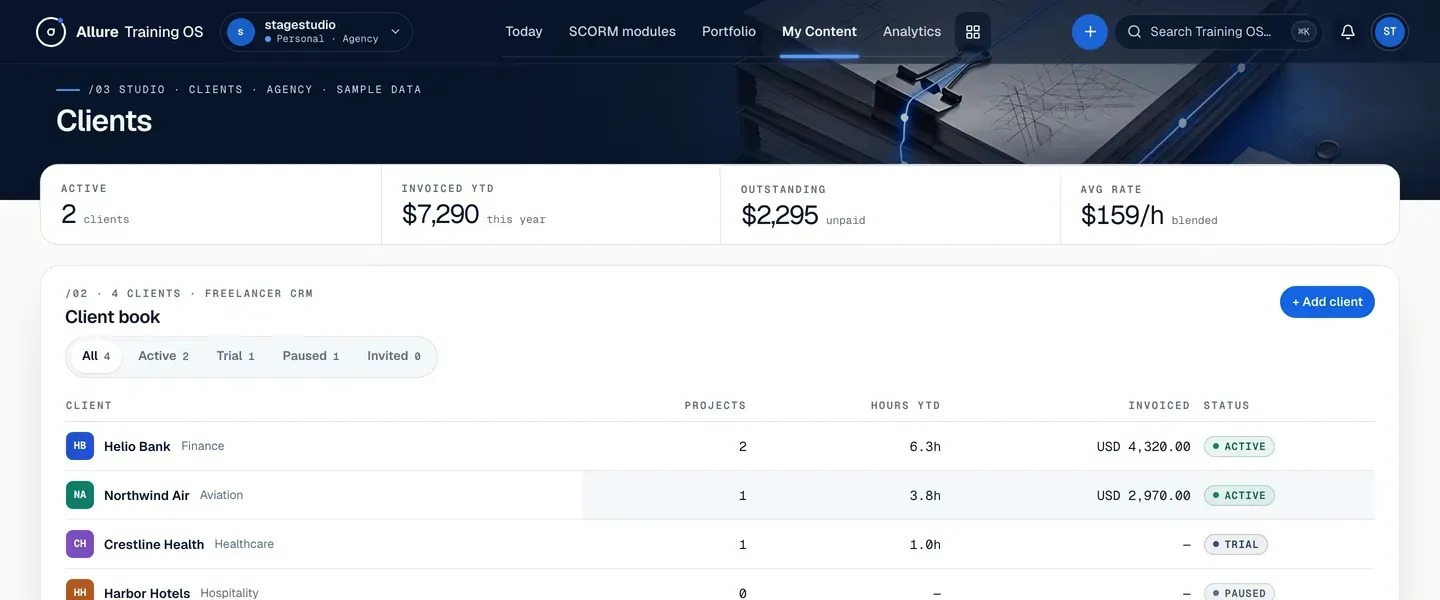This screenshot has width=1440, height=600.
Task: Expand the stagestudio workspace switcher chevron
Action: (395, 32)
